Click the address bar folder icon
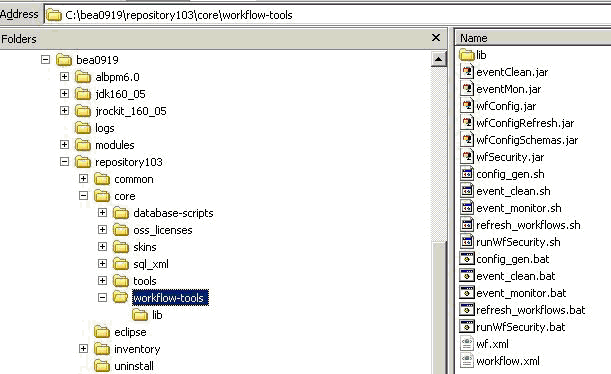This screenshot has height=374, width=611. tap(54, 15)
